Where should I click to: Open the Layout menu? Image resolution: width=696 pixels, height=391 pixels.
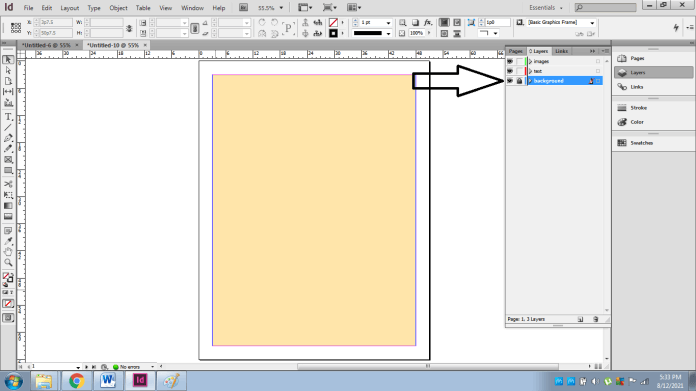tap(70, 8)
